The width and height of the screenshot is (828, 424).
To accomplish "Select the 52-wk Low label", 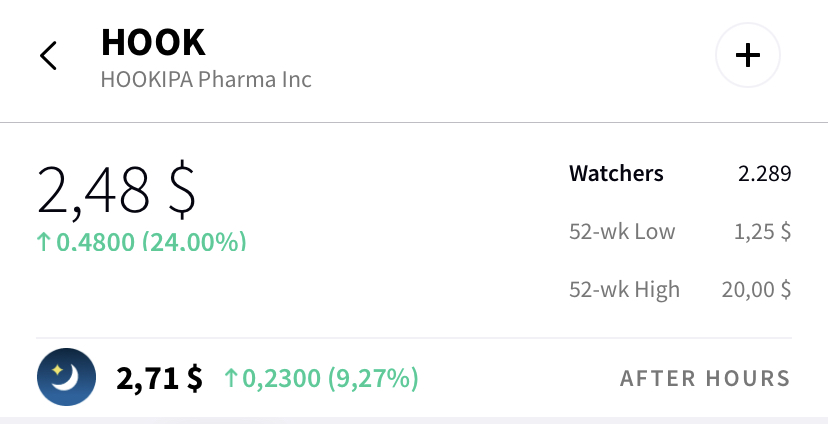I will (622, 231).
